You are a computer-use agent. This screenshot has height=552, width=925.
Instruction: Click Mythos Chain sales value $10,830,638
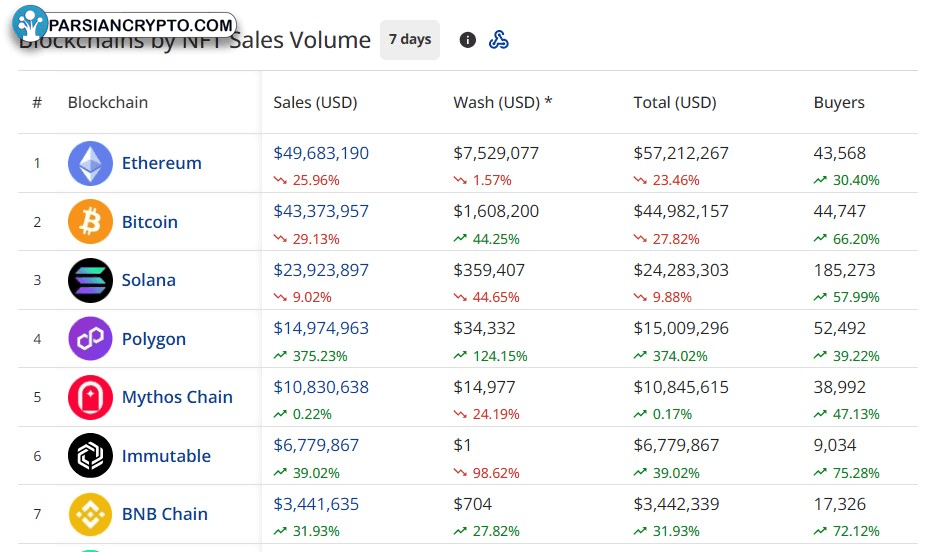321,387
